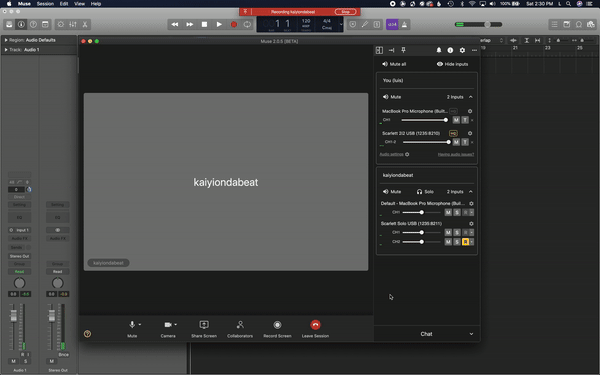Show the Mixer sliders icon
This screenshot has width=600, height=375.
[73, 24]
